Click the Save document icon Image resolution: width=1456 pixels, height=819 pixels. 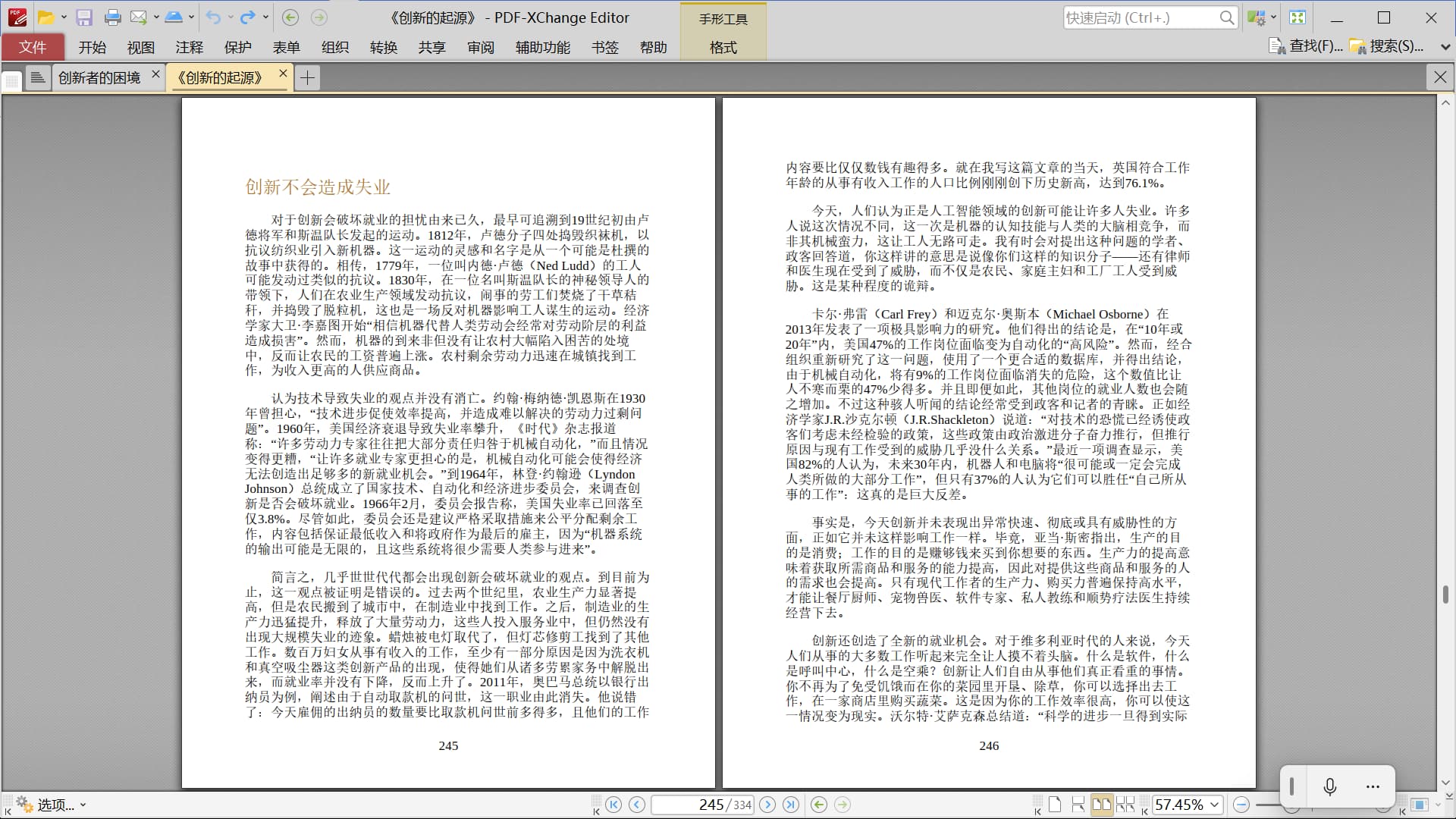pos(84,17)
